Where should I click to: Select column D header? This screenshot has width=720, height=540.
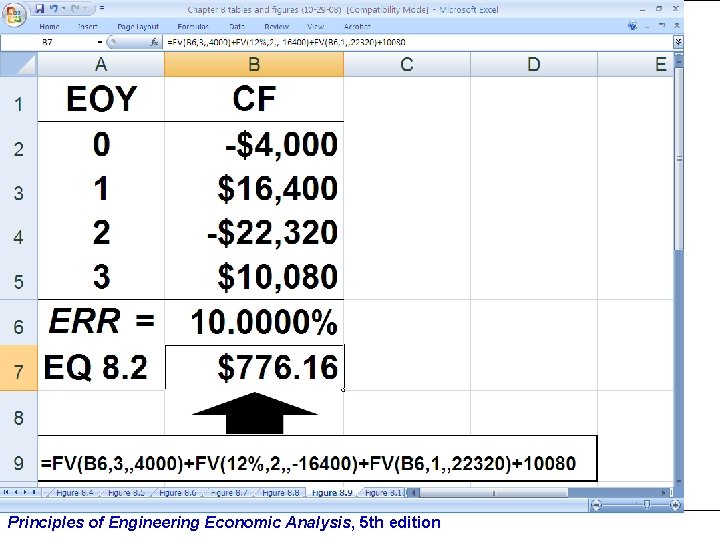pos(534,64)
